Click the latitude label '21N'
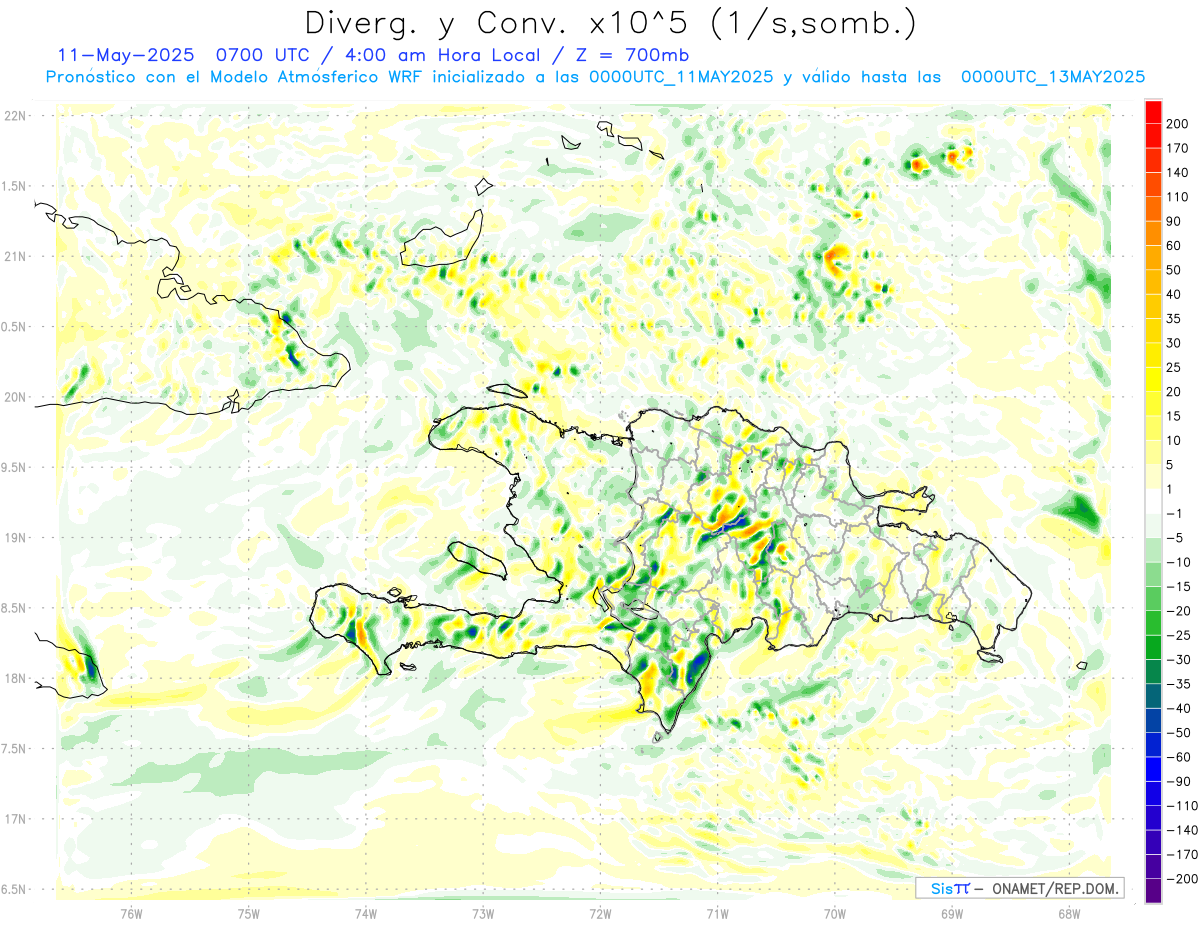Viewport: 1200px width, 927px height. (15, 256)
